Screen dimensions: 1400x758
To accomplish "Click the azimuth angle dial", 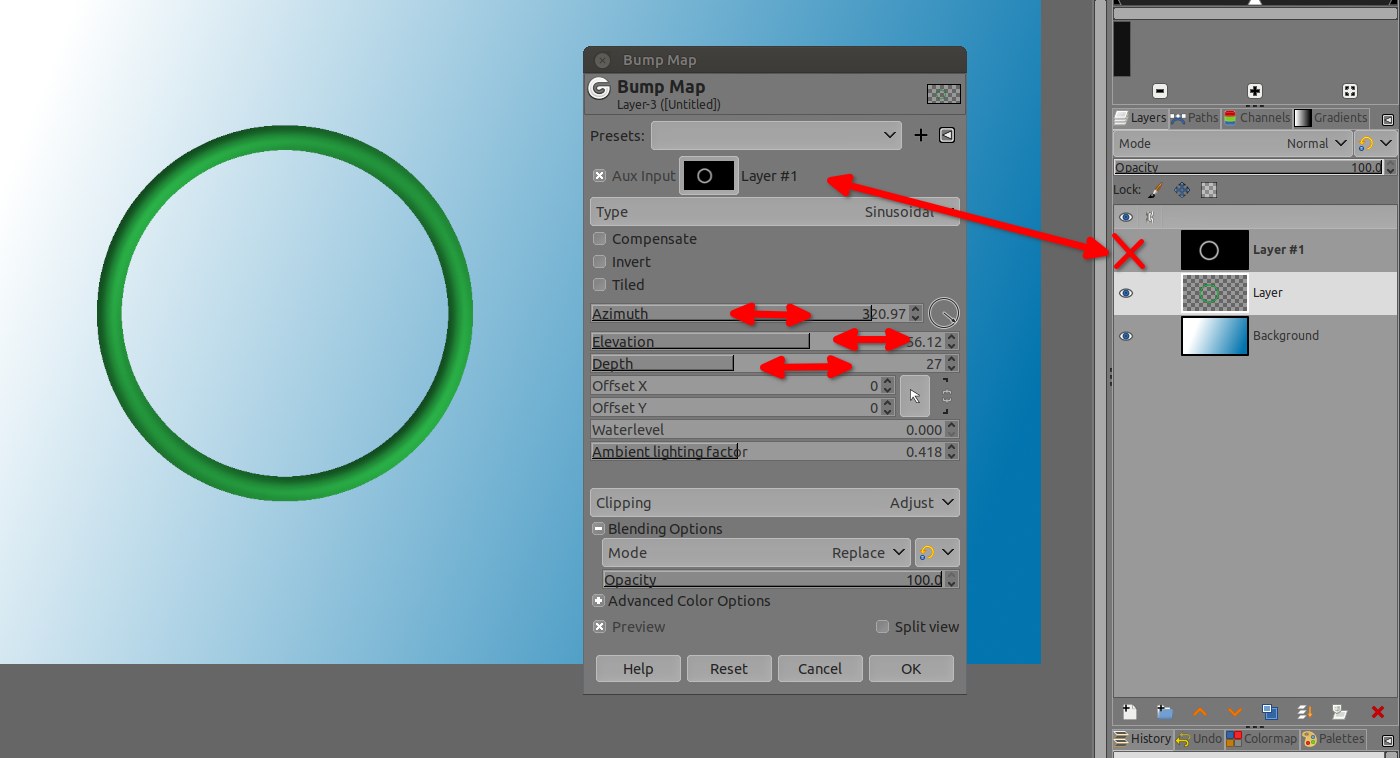I will [943, 313].
